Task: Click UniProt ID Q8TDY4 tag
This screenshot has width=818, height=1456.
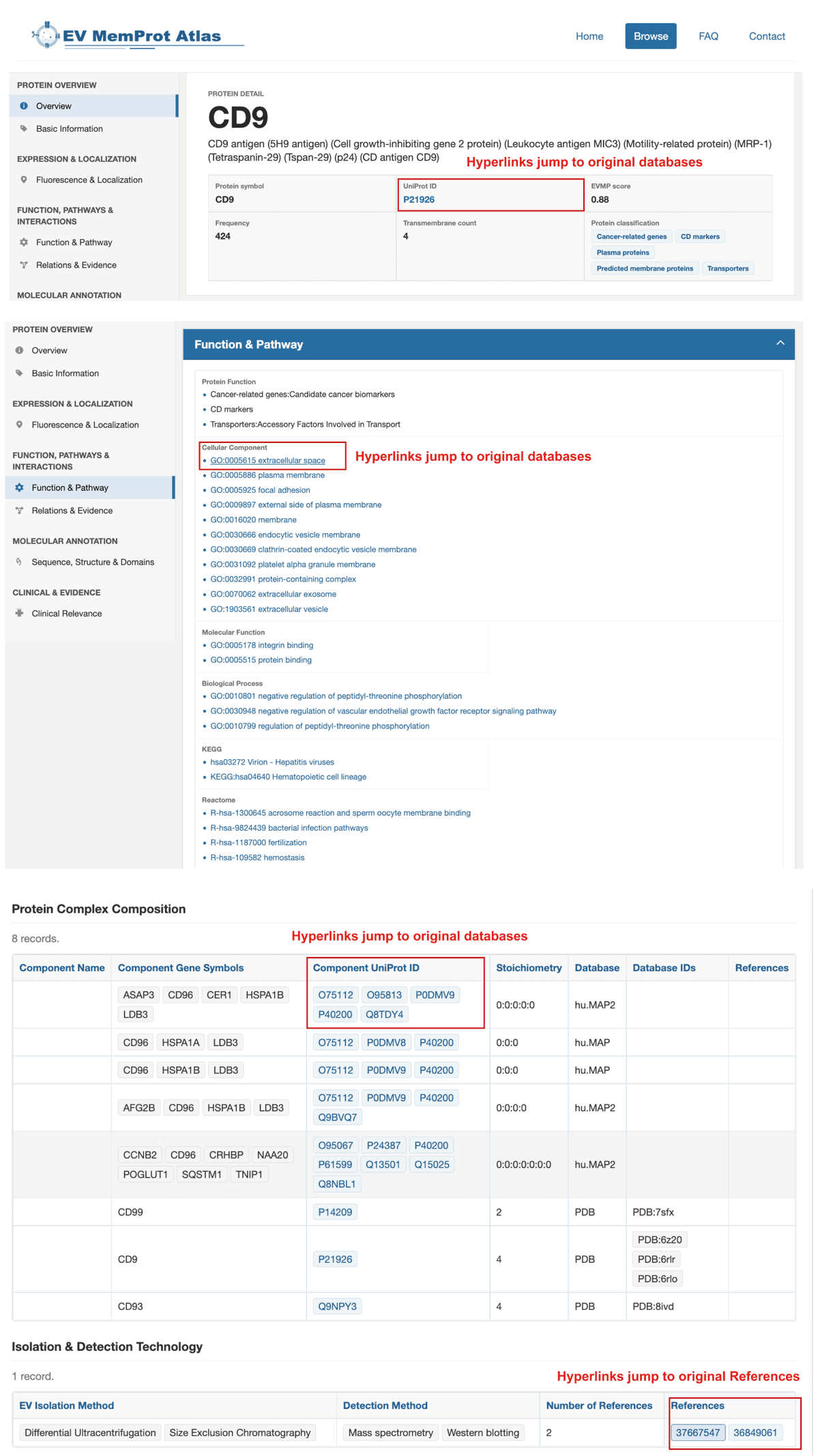Action: point(384,1014)
